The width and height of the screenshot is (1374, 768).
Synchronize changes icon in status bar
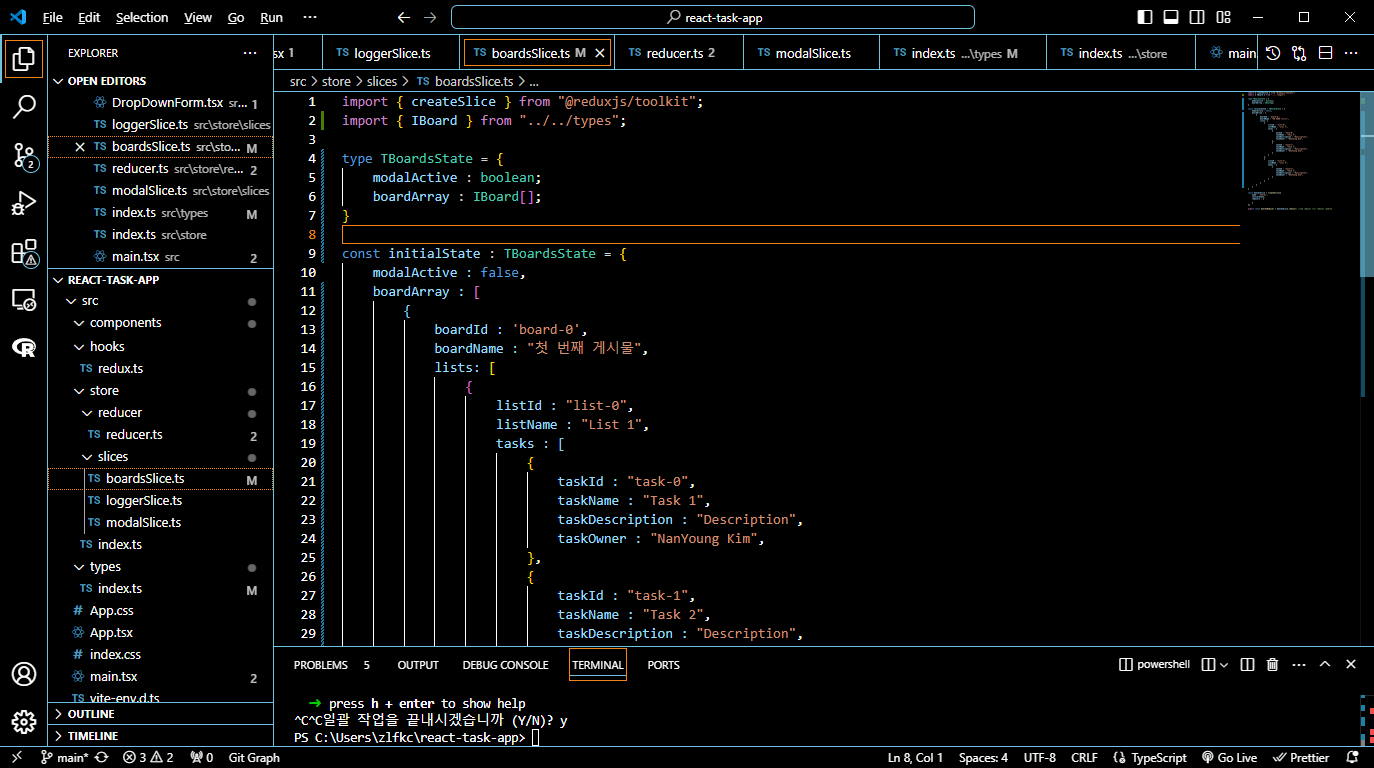102,758
